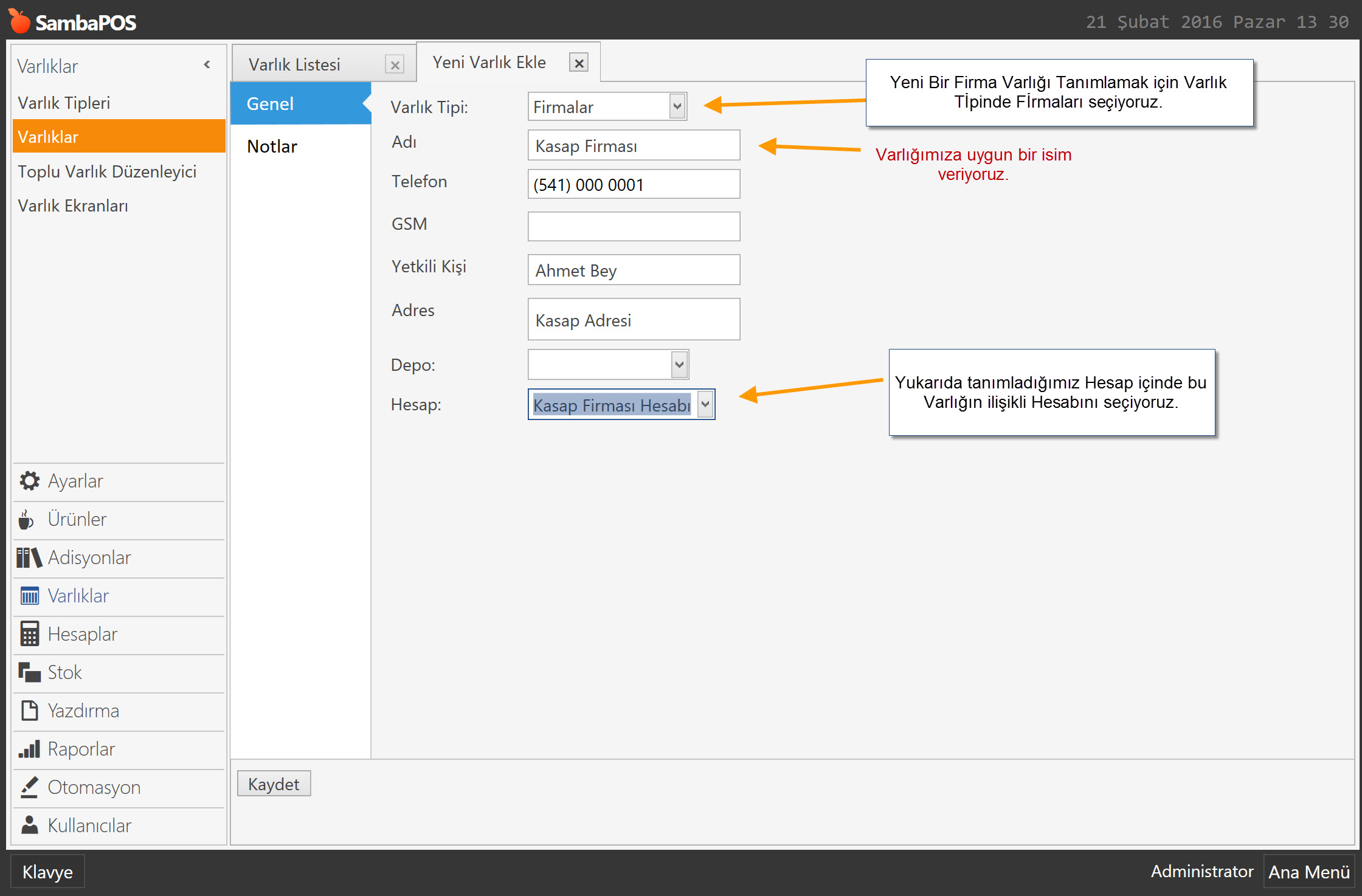Click the Hesaplar calculator icon

tap(29, 633)
